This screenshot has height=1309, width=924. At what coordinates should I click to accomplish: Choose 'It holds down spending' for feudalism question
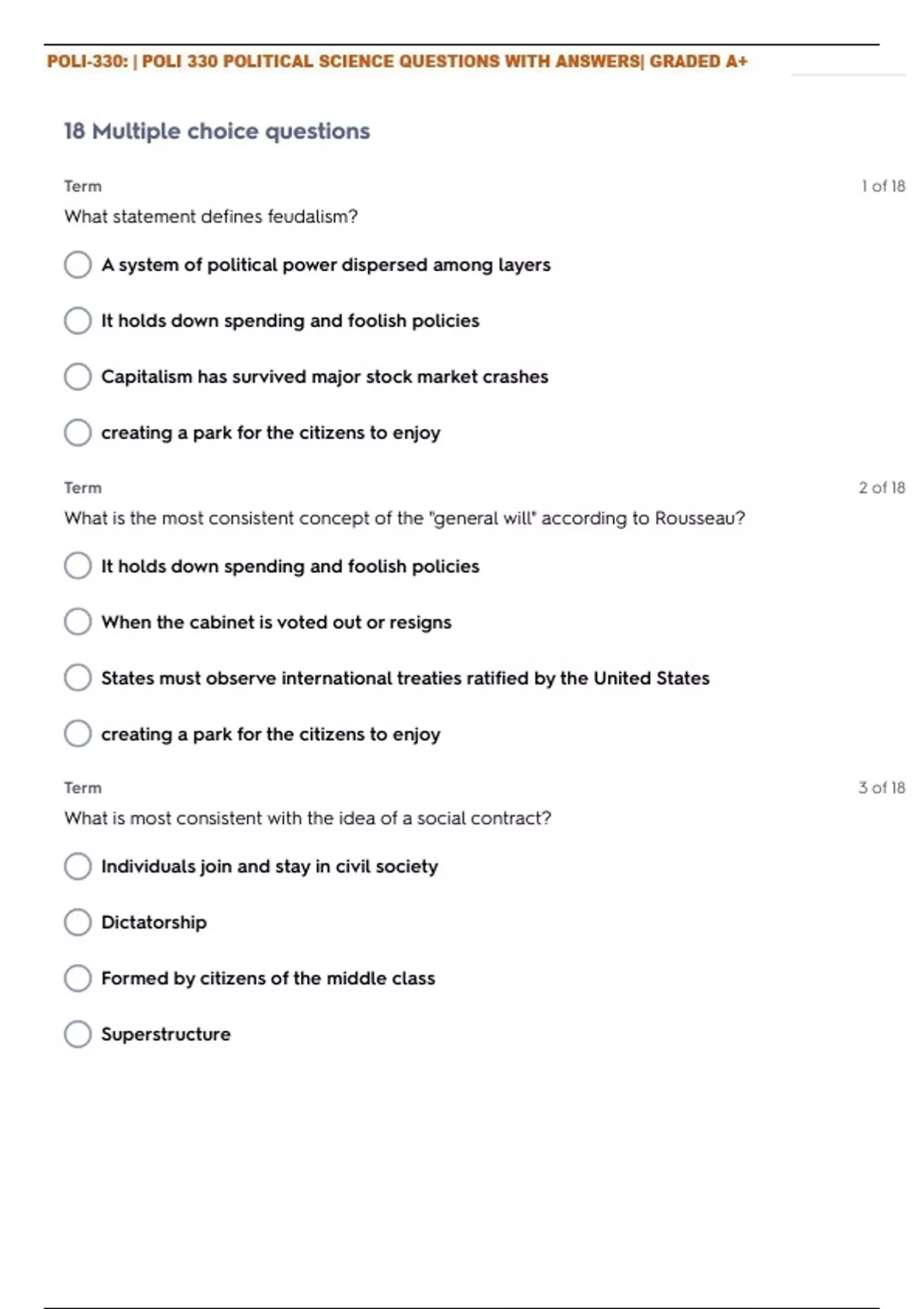(78, 320)
